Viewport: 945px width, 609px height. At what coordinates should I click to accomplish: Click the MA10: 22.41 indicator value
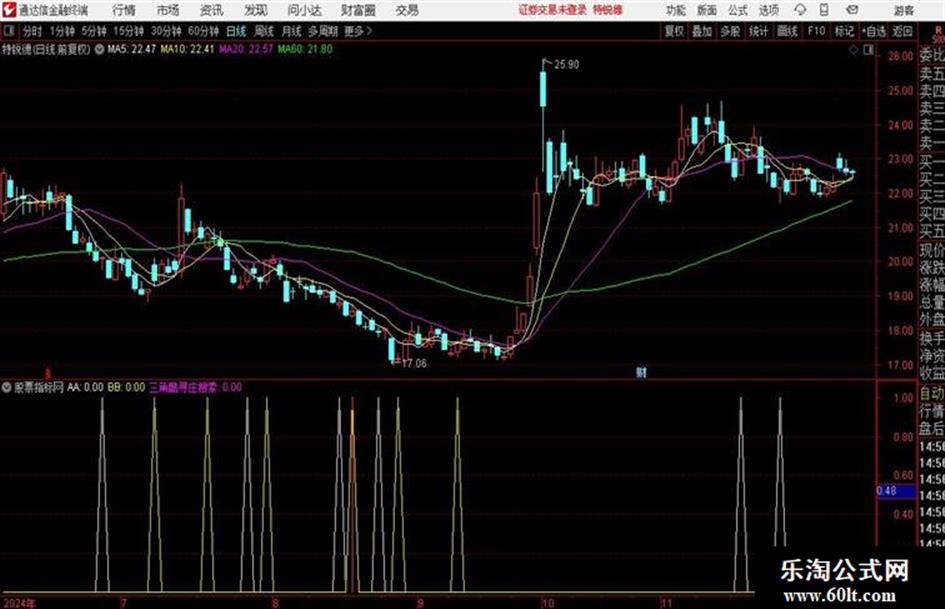click(187, 49)
